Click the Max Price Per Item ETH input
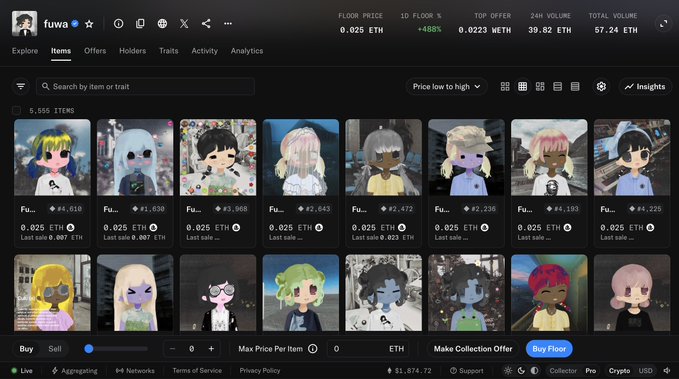679x379 pixels. (x=369, y=349)
